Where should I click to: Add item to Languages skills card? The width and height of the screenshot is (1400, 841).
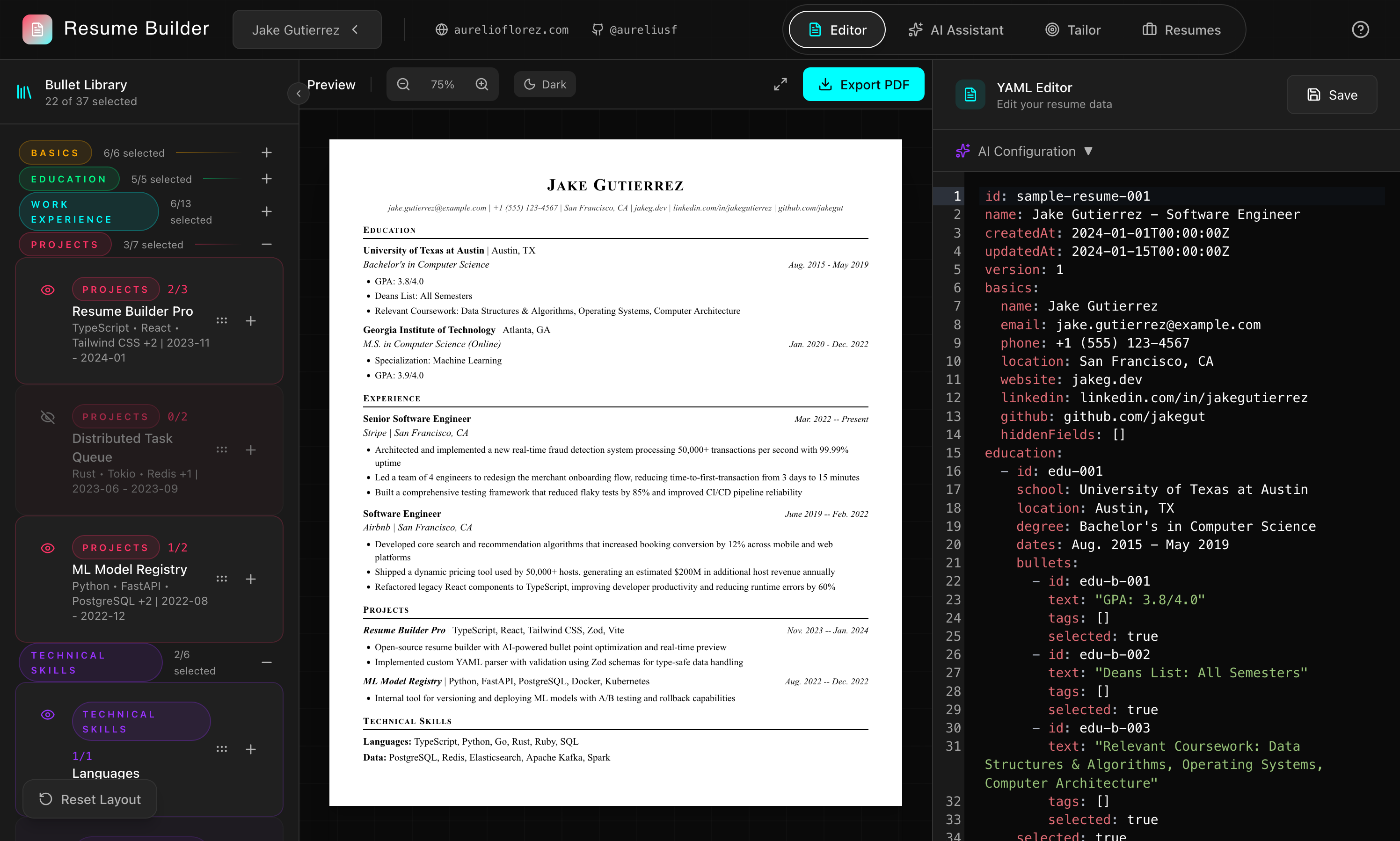[250, 749]
